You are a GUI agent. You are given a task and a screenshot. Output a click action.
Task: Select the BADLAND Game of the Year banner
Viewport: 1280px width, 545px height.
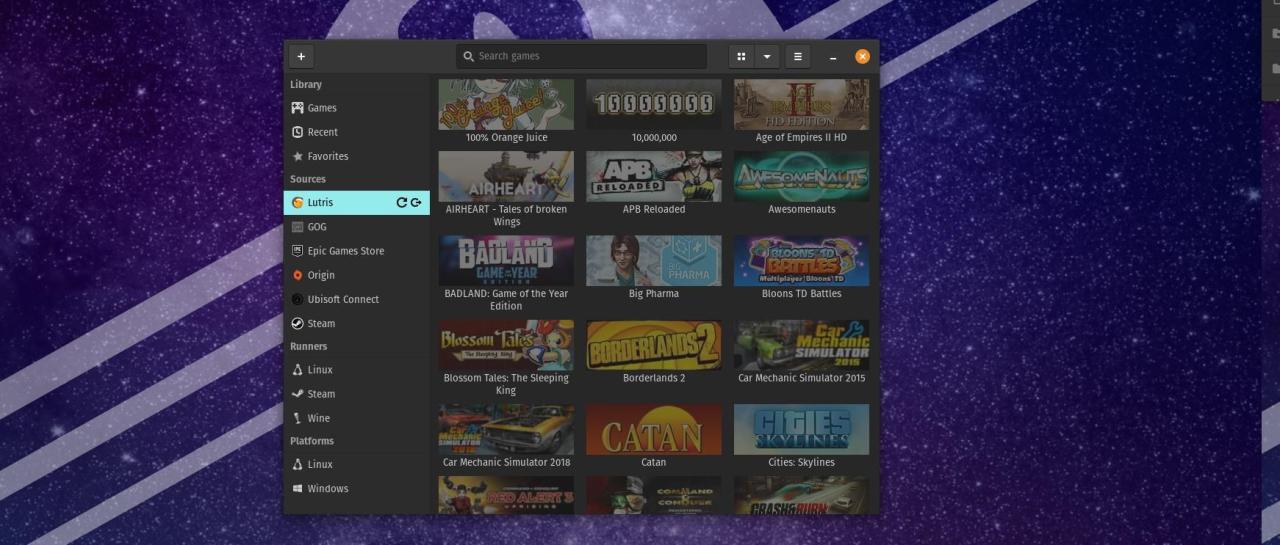[x=506, y=260]
